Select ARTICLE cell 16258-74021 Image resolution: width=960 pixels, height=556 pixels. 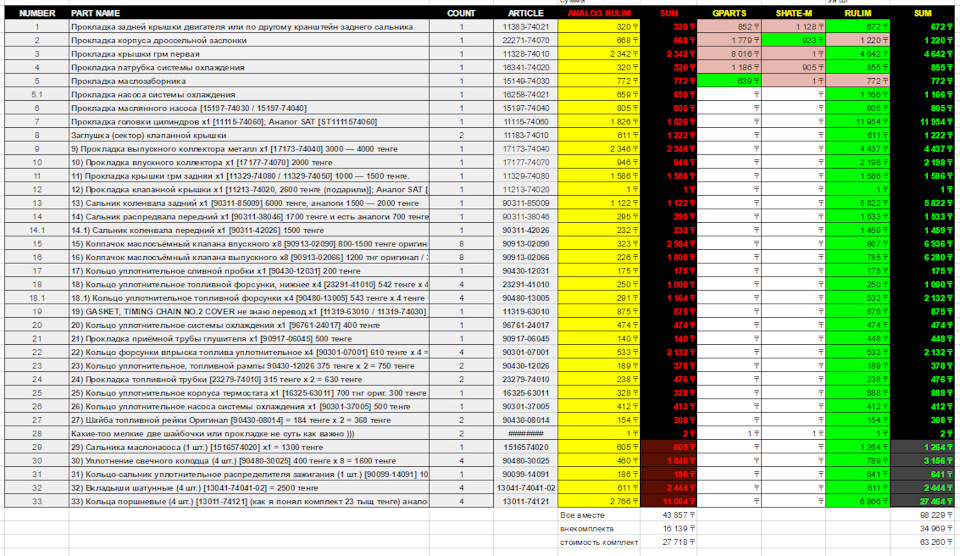click(x=525, y=94)
